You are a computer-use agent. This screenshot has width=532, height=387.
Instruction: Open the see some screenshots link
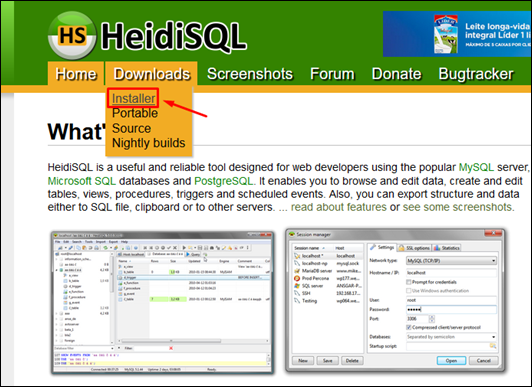(458, 207)
